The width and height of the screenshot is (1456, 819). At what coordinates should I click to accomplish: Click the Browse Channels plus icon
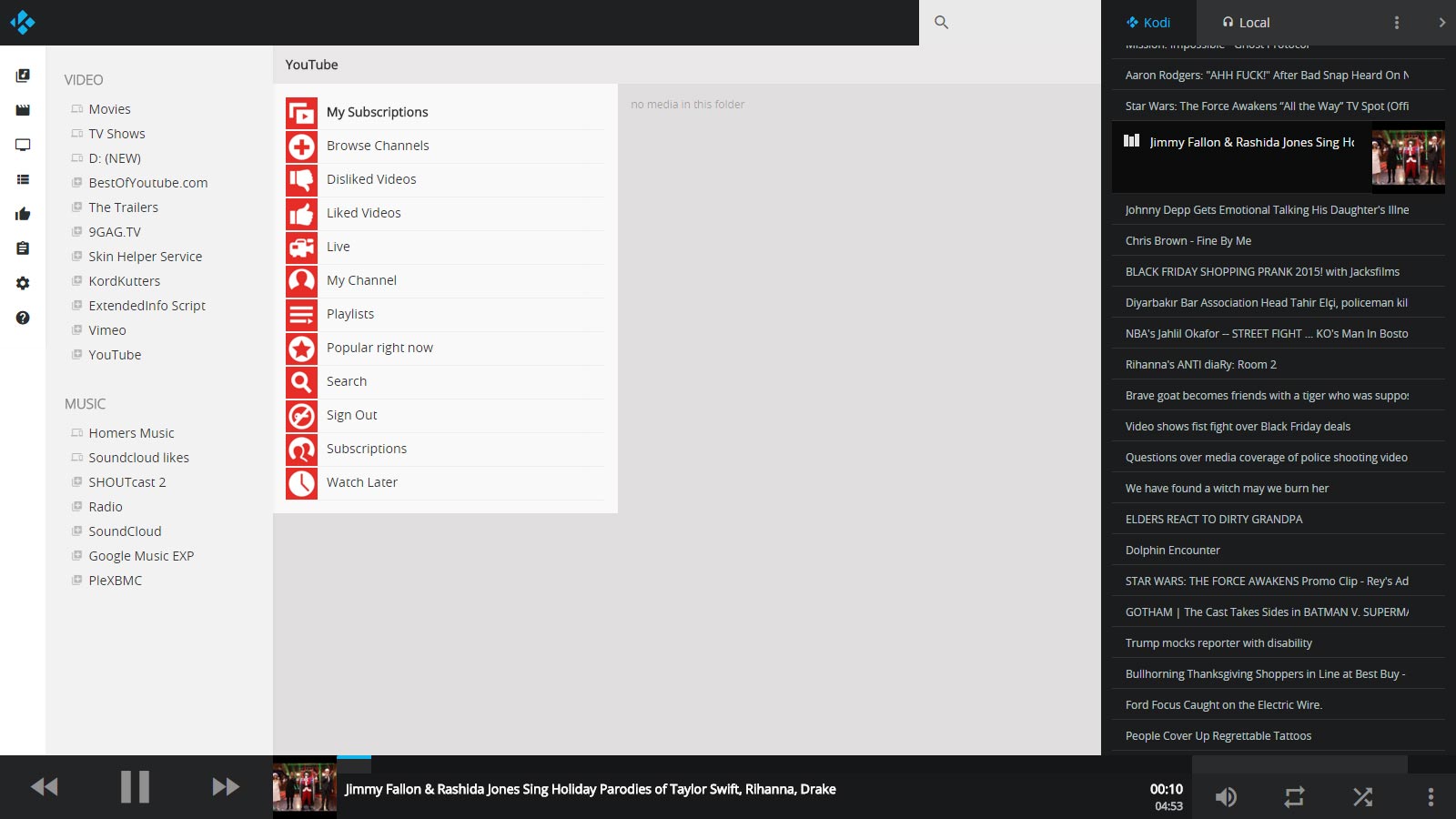pos(301,146)
